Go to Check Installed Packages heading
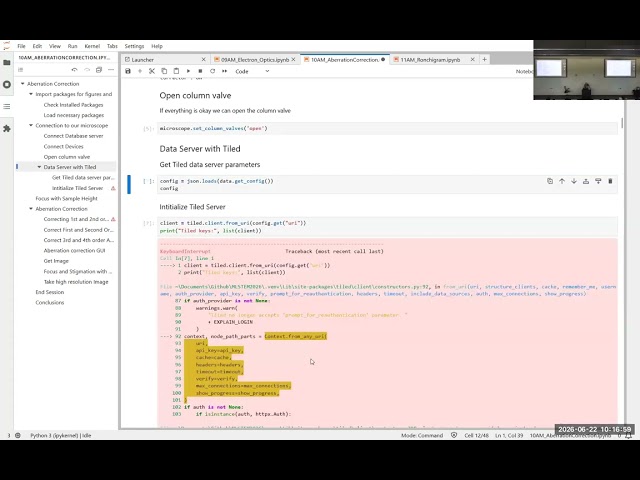640x480 pixels. 73,105
